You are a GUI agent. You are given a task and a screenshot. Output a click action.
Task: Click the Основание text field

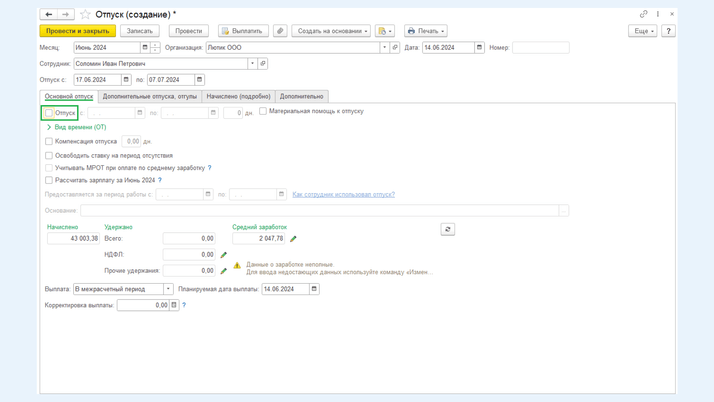[x=319, y=211]
